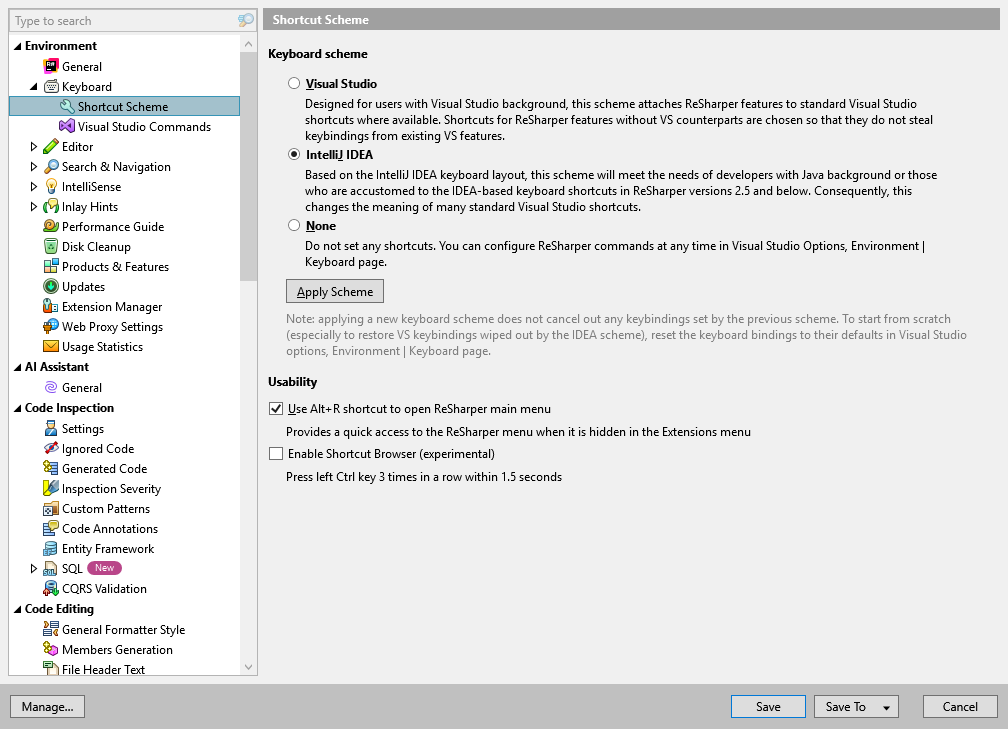
Task: Enable Shortcut Browser experimental feature
Action: (274, 454)
